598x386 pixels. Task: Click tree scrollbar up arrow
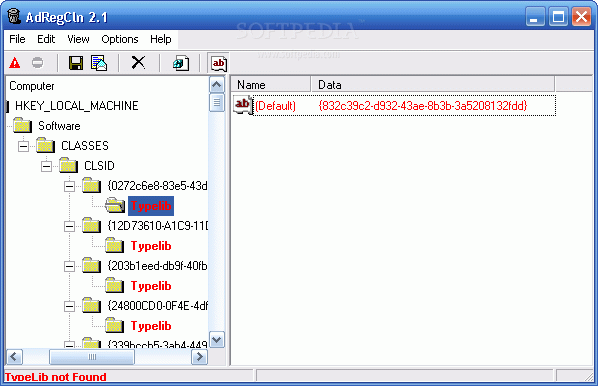click(x=217, y=84)
